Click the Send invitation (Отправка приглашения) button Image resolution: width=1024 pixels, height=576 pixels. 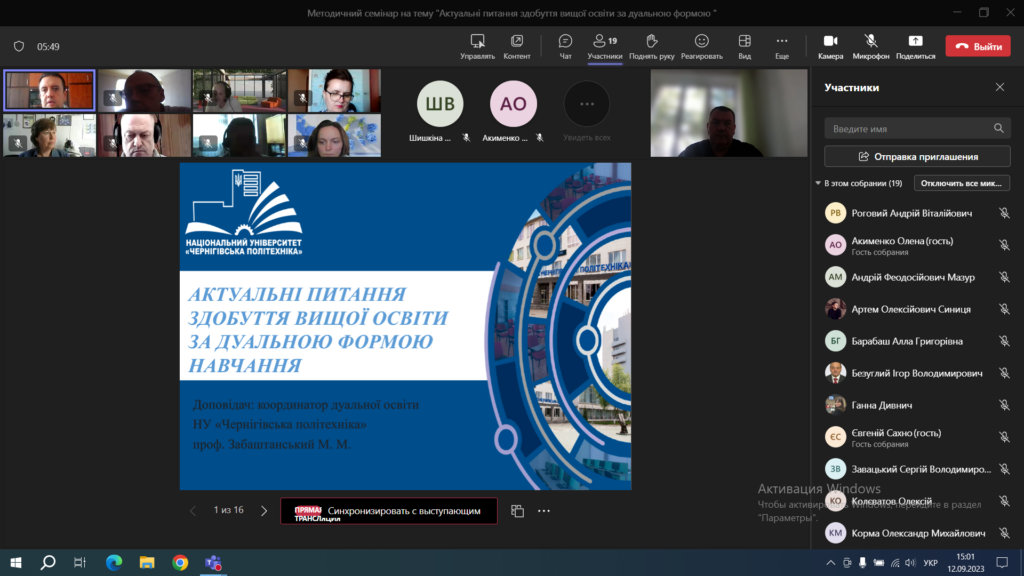917,157
